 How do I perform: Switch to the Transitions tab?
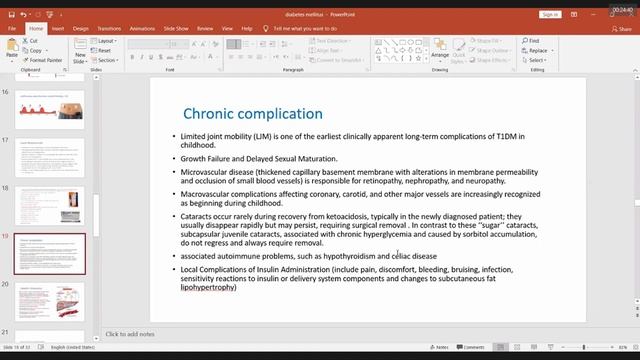(x=109, y=29)
